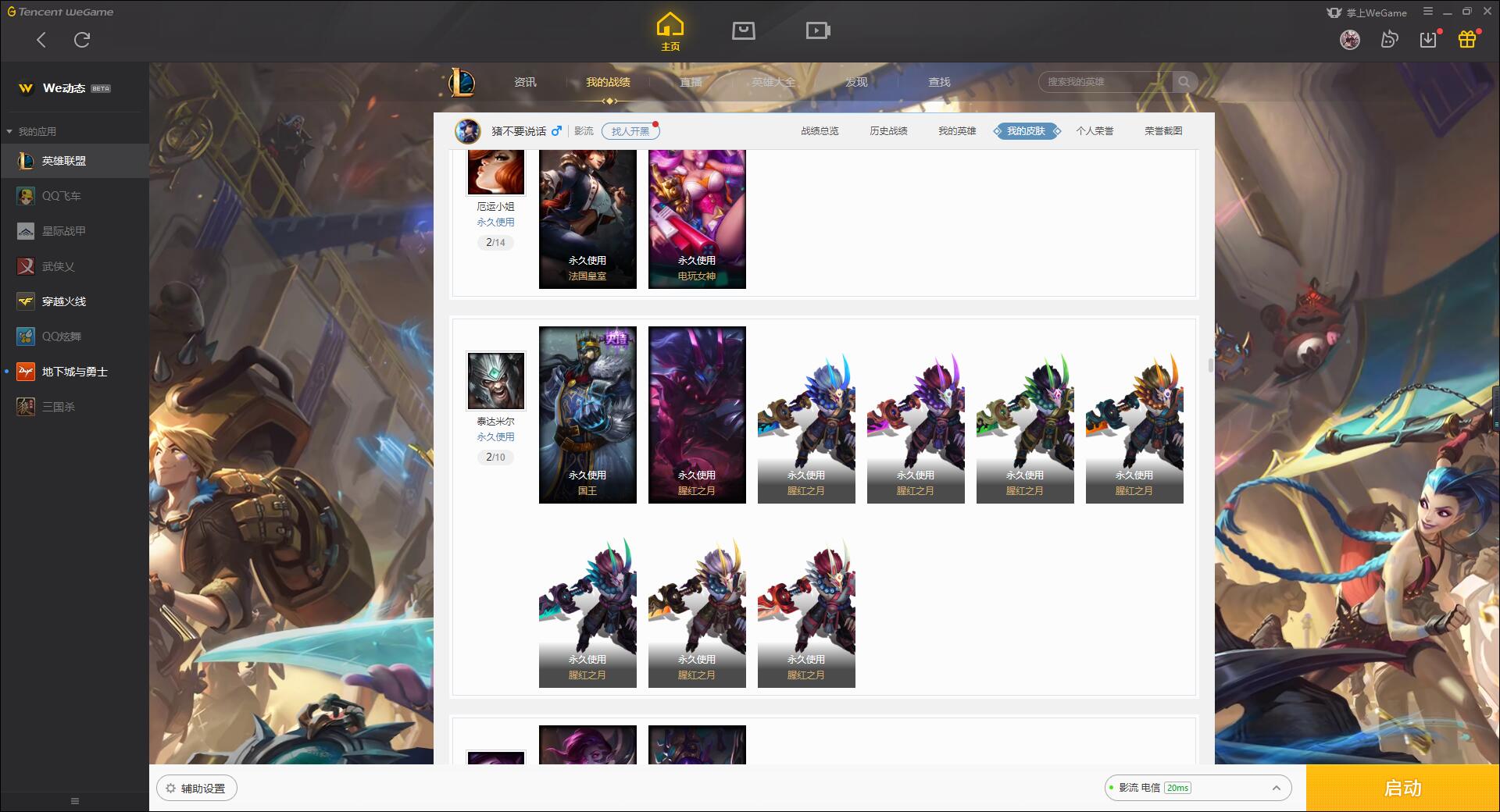Viewport: 1500px width, 812px height.
Task: Click the player profile avatar
Action: pos(467,131)
